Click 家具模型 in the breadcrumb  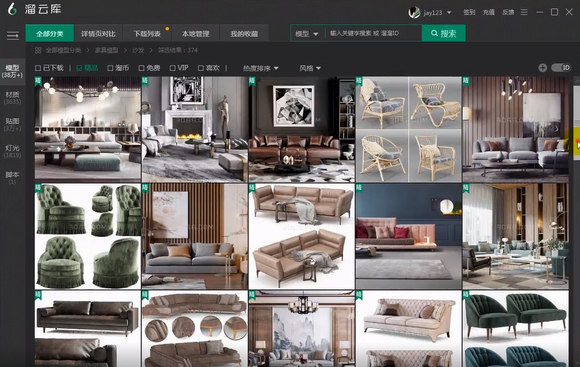tap(107, 50)
